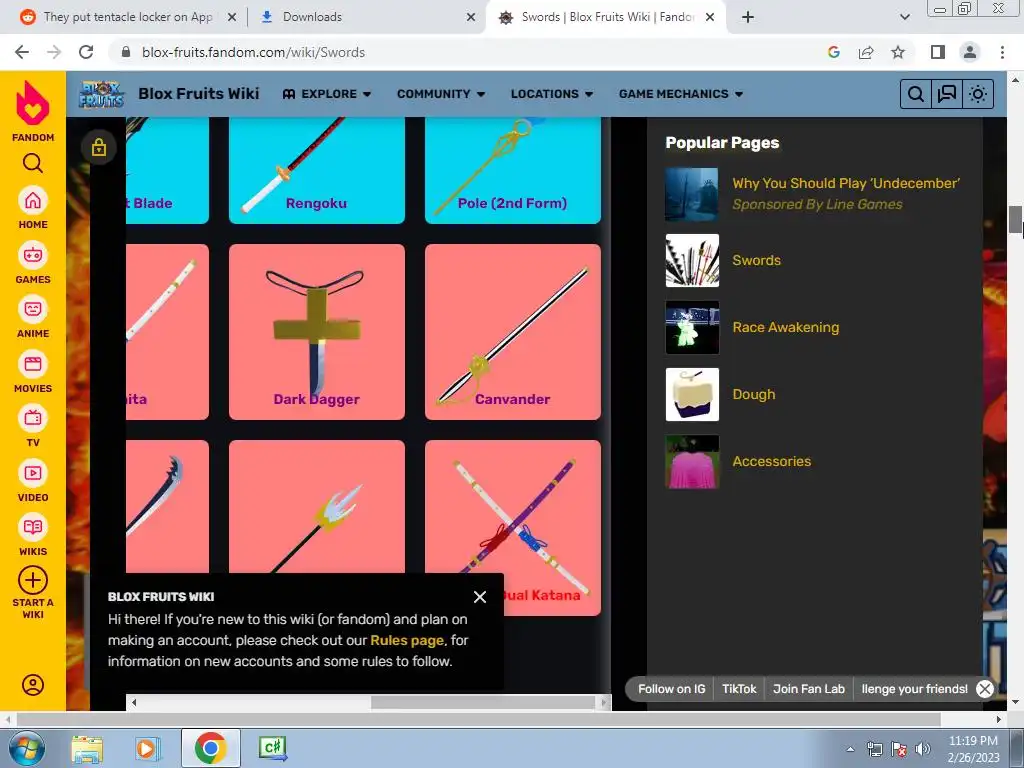Open the Swords popular page link
This screenshot has height=768, width=1024.
click(756, 260)
